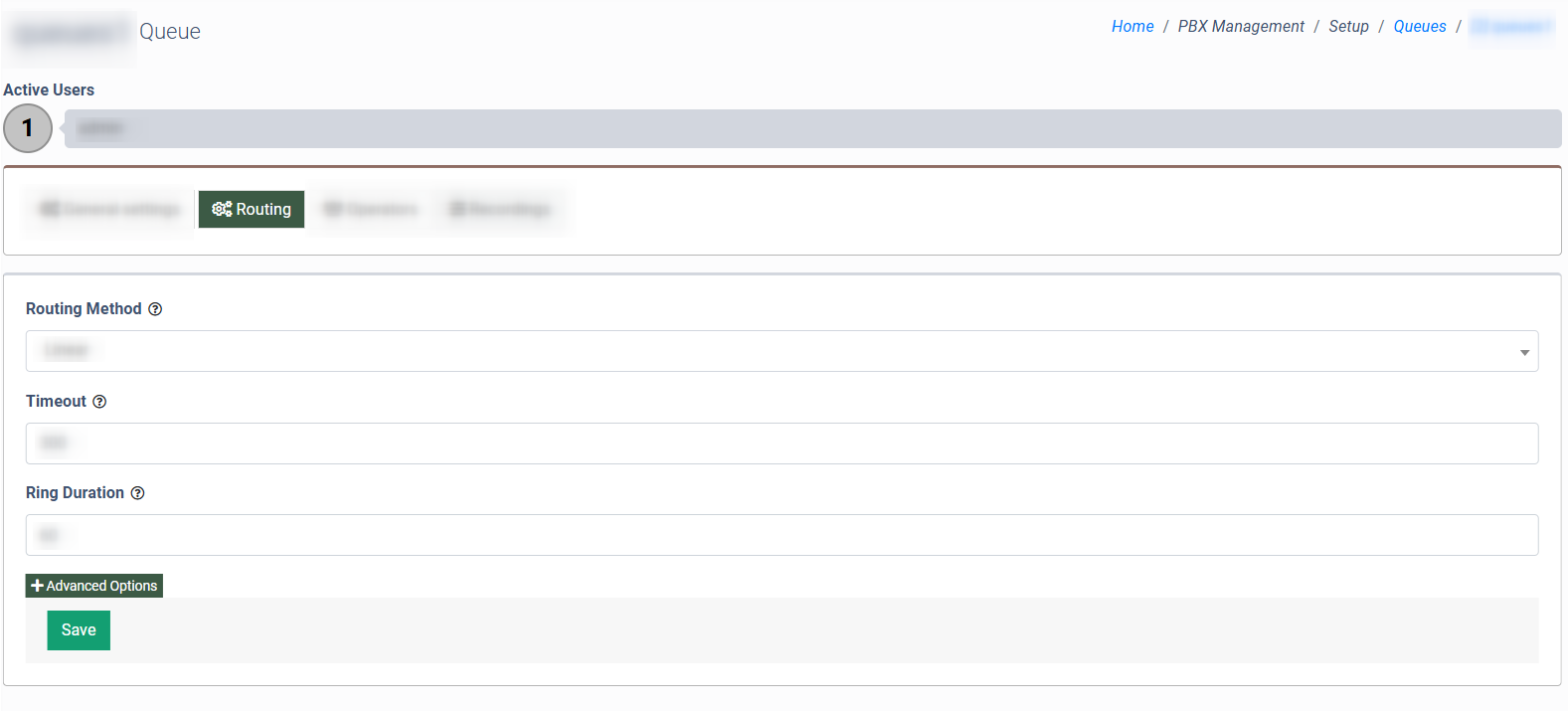1568x711 pixels.
Task: Select the Routing tab label
Action: 263,209
